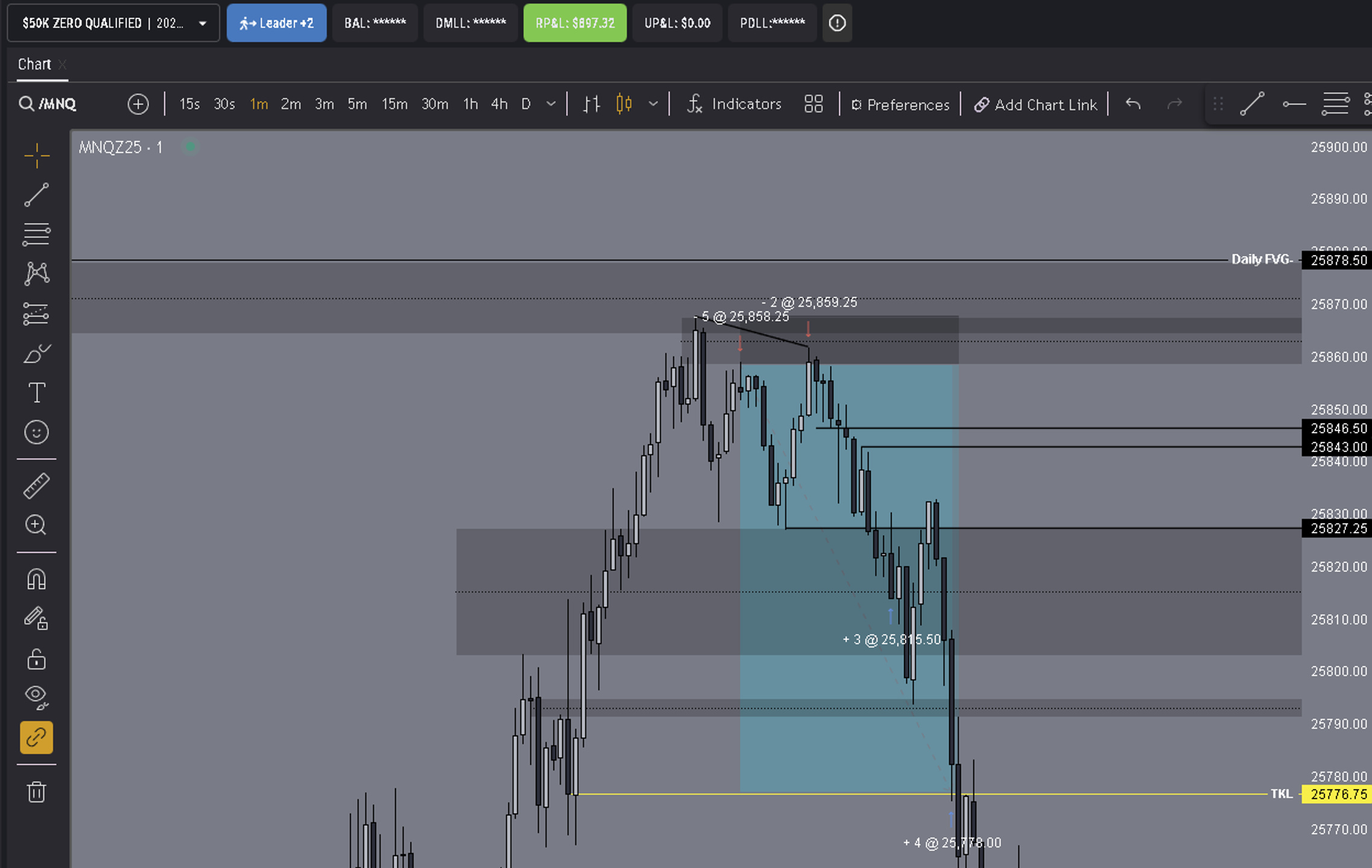Open the account info alert icon
Image resolution: width=1372 pixels, height=868 pixels.
click(x=837, y=23)
